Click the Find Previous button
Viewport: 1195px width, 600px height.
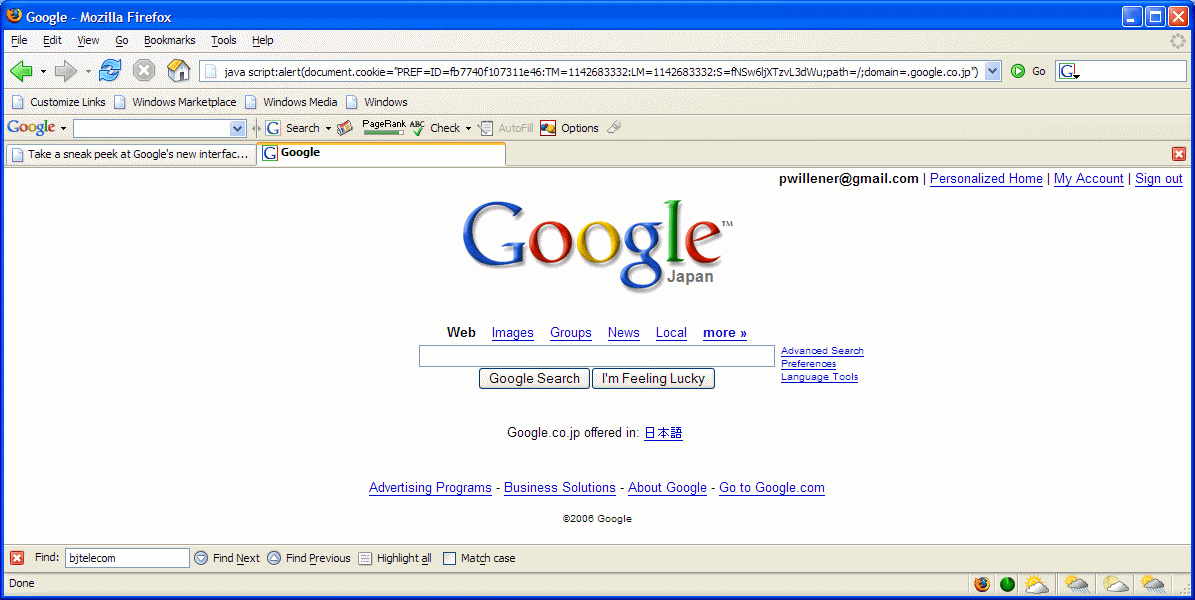coord(309,558)
